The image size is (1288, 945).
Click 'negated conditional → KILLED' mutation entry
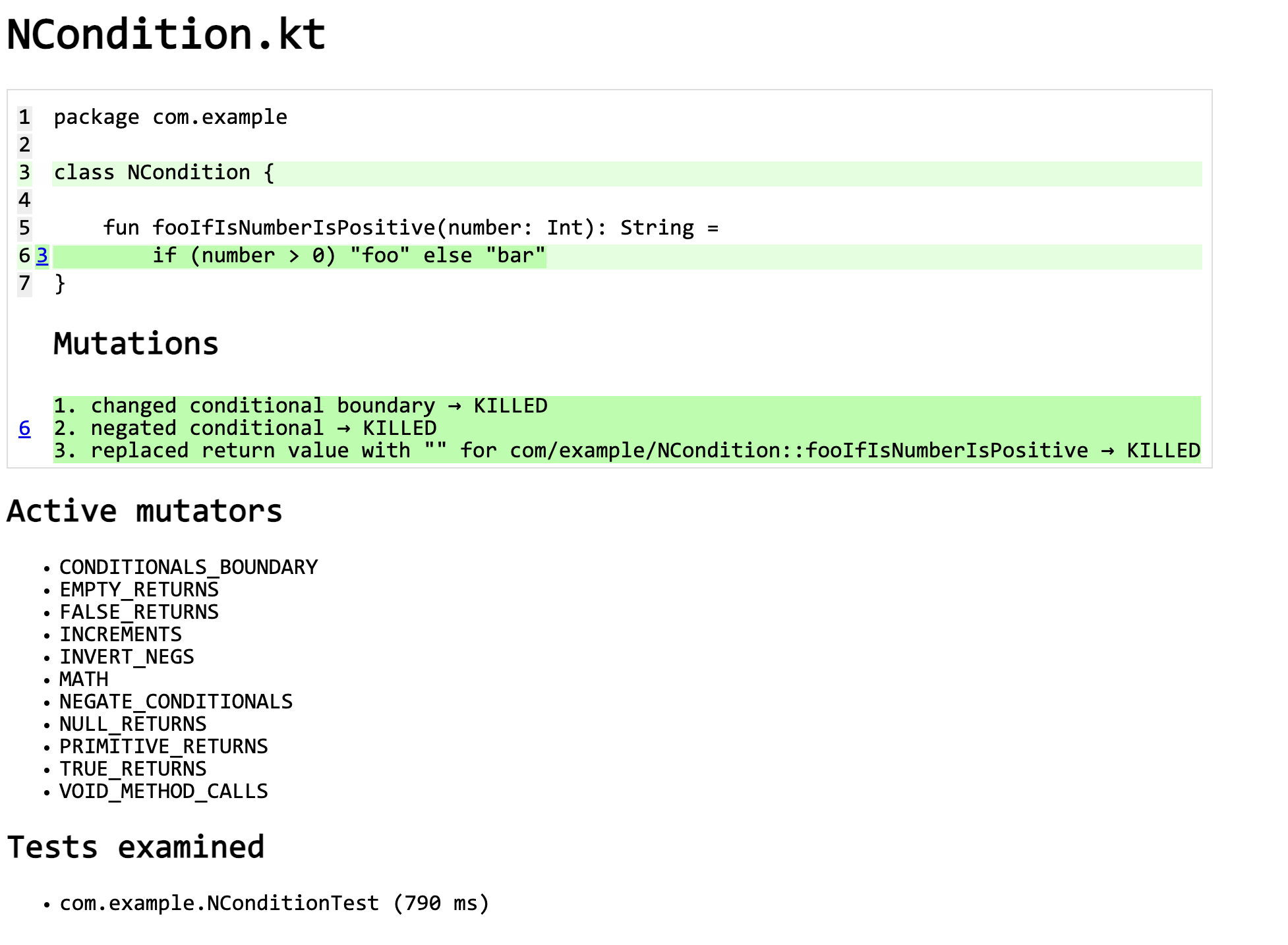[x=245, y=428]
